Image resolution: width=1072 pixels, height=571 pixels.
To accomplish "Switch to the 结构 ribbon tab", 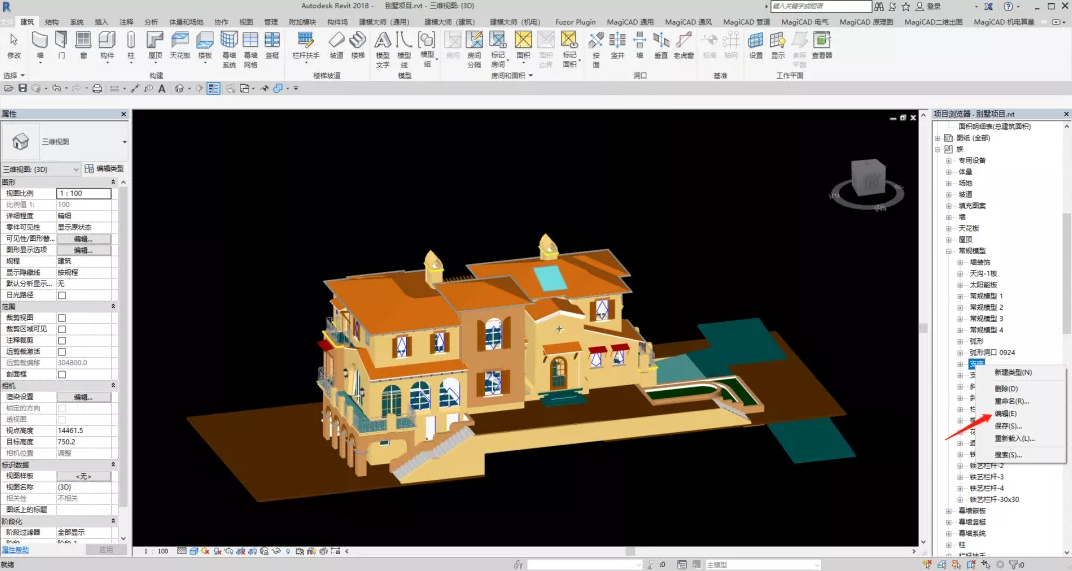I will click(x=52, y=20).
